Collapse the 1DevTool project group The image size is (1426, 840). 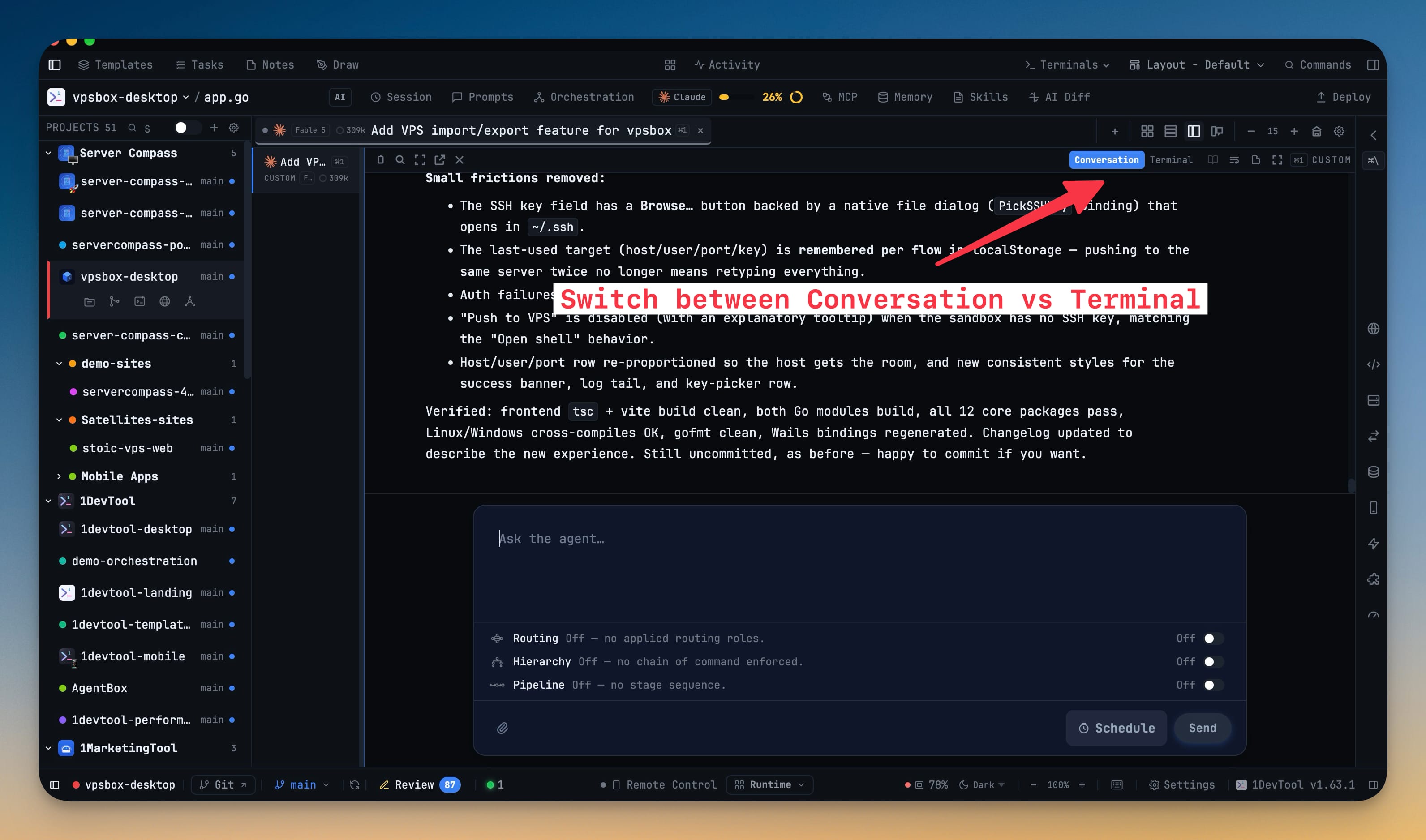click(48, 501)
